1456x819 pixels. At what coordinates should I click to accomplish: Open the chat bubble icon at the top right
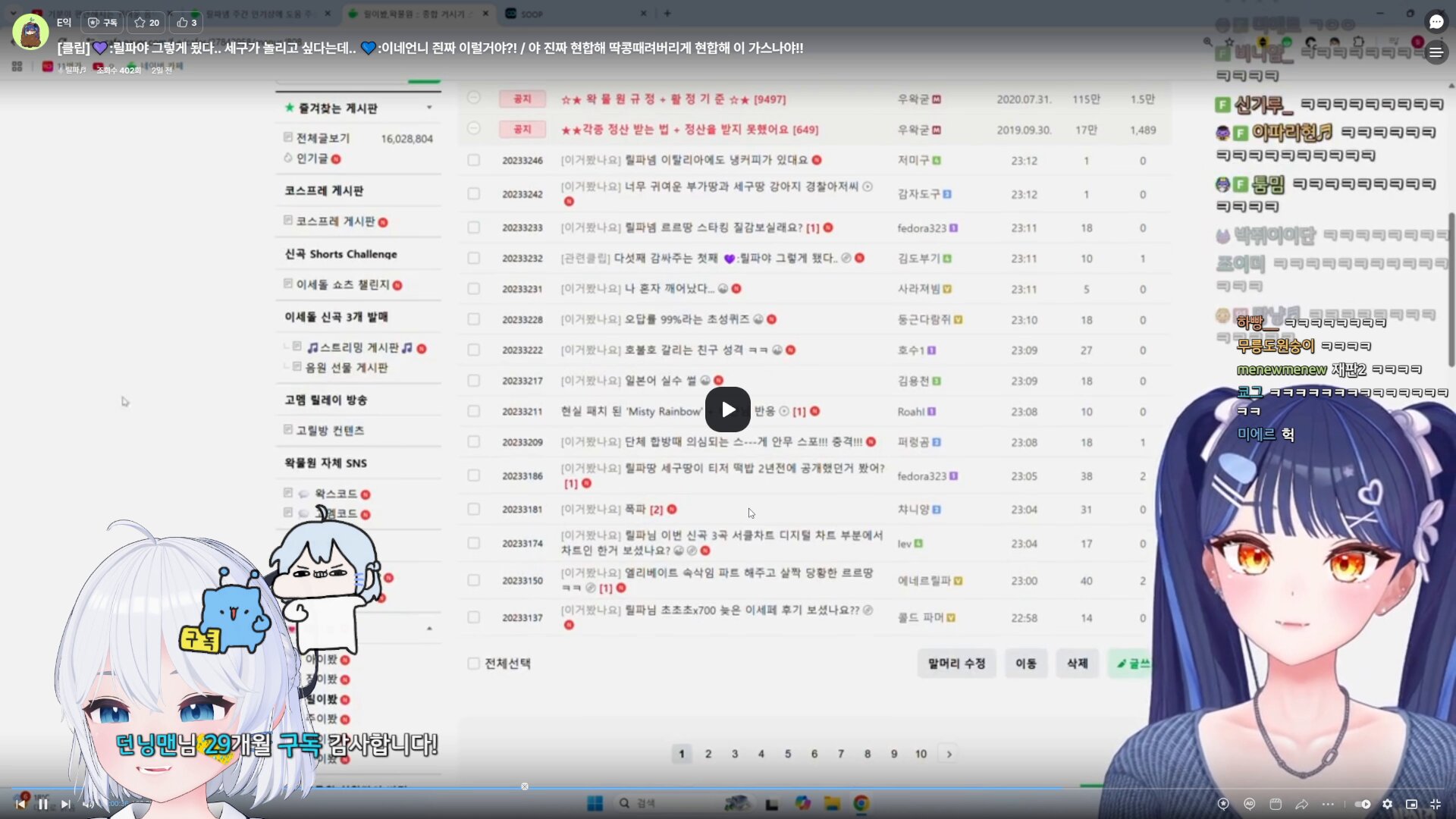(1436, 23)
